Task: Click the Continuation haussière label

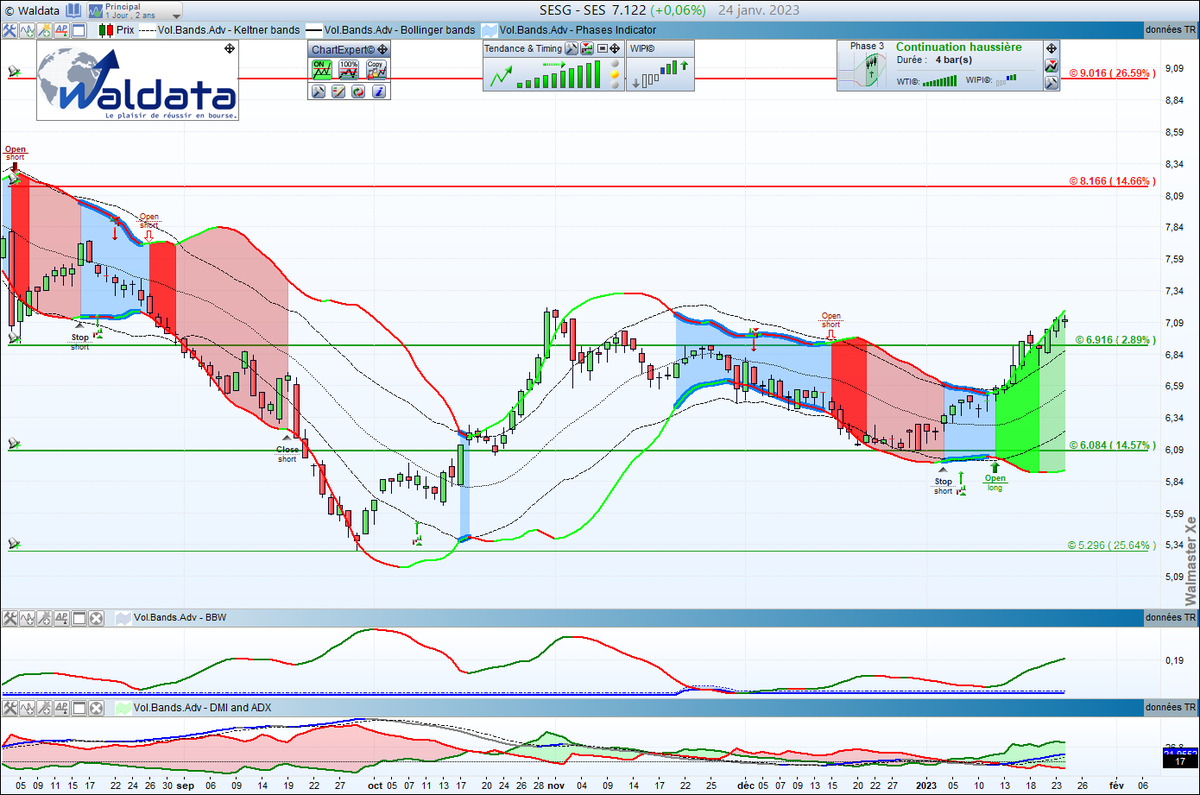Action: pyautogui.click(x=959, y=47)
